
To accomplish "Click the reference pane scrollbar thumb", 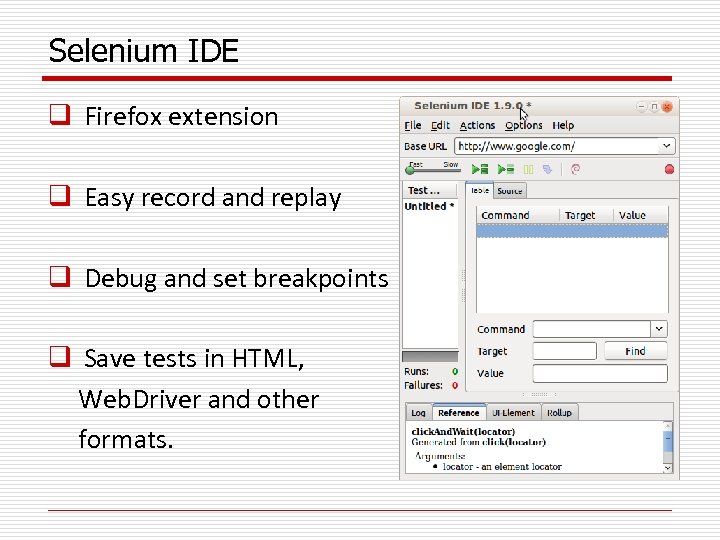I will coord(668,442).
